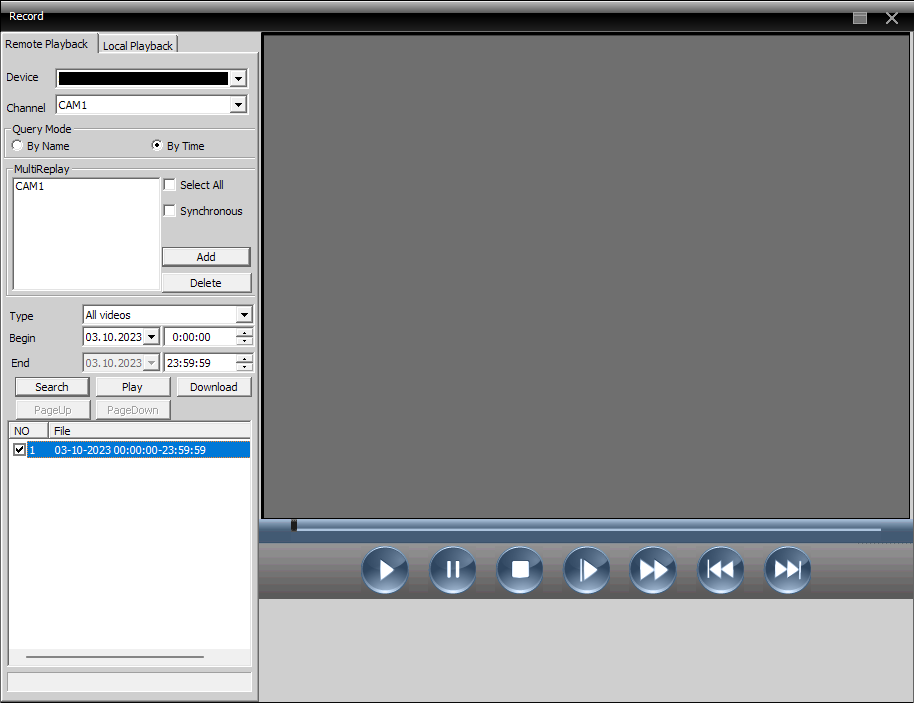Click the Download button
Viewport: 914px width, 703px height.
(x=214, y=387)
